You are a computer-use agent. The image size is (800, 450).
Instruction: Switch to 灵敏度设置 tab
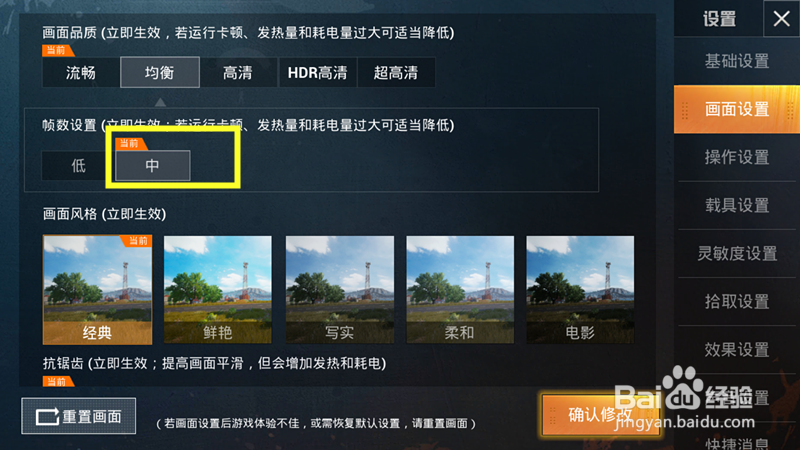click(737, 253)
